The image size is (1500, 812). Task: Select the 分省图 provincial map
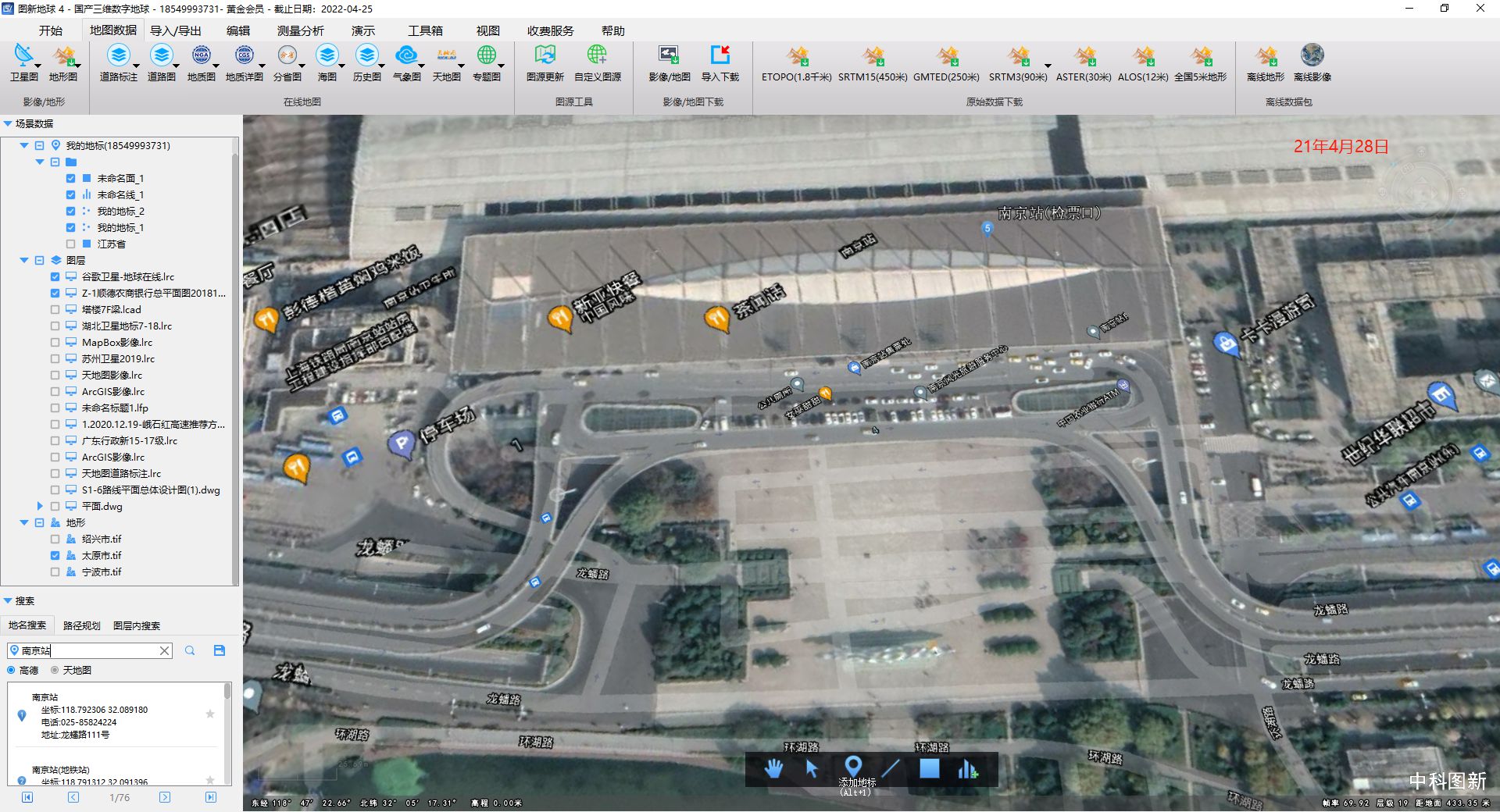[287, 63]
